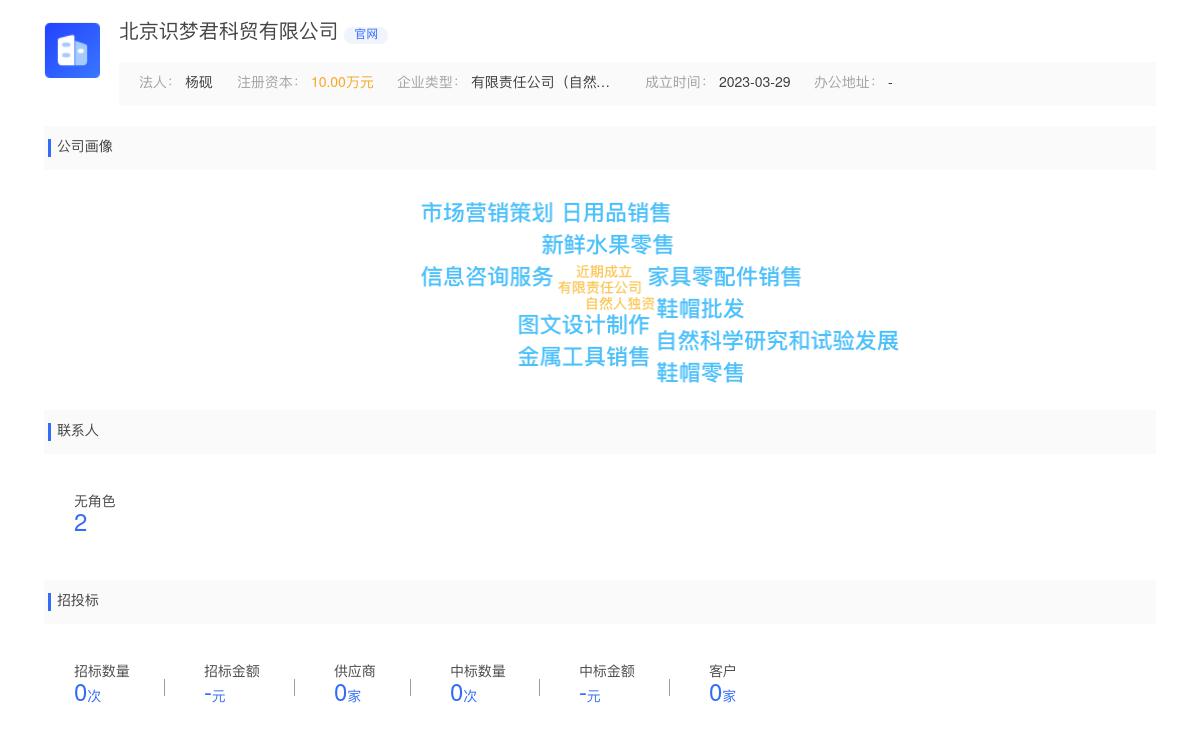The image size is (1200, 752).
Task: Click the 供应商 value 0家
Action: [x=347, y=694]
